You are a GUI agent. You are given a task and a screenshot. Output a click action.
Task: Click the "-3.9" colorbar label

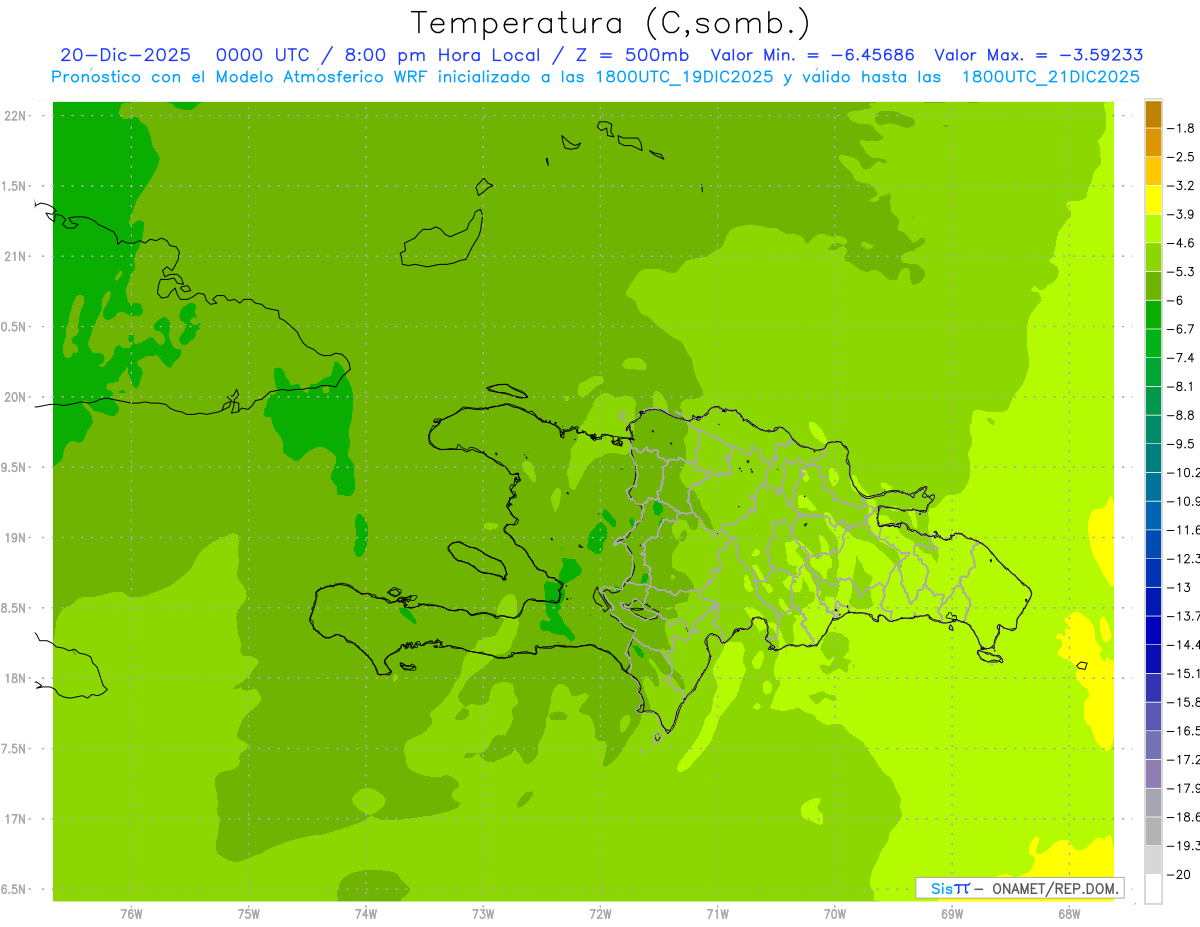[x=1180, y=214]
